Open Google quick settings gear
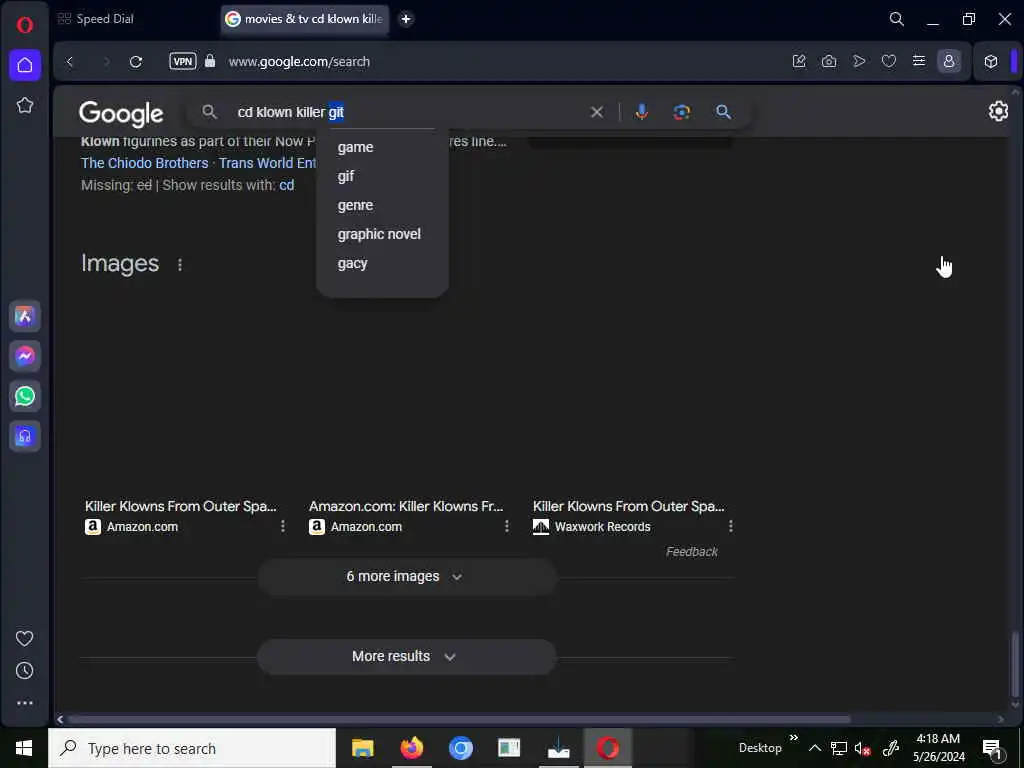The image size is (1024, 768). point(998,112)
